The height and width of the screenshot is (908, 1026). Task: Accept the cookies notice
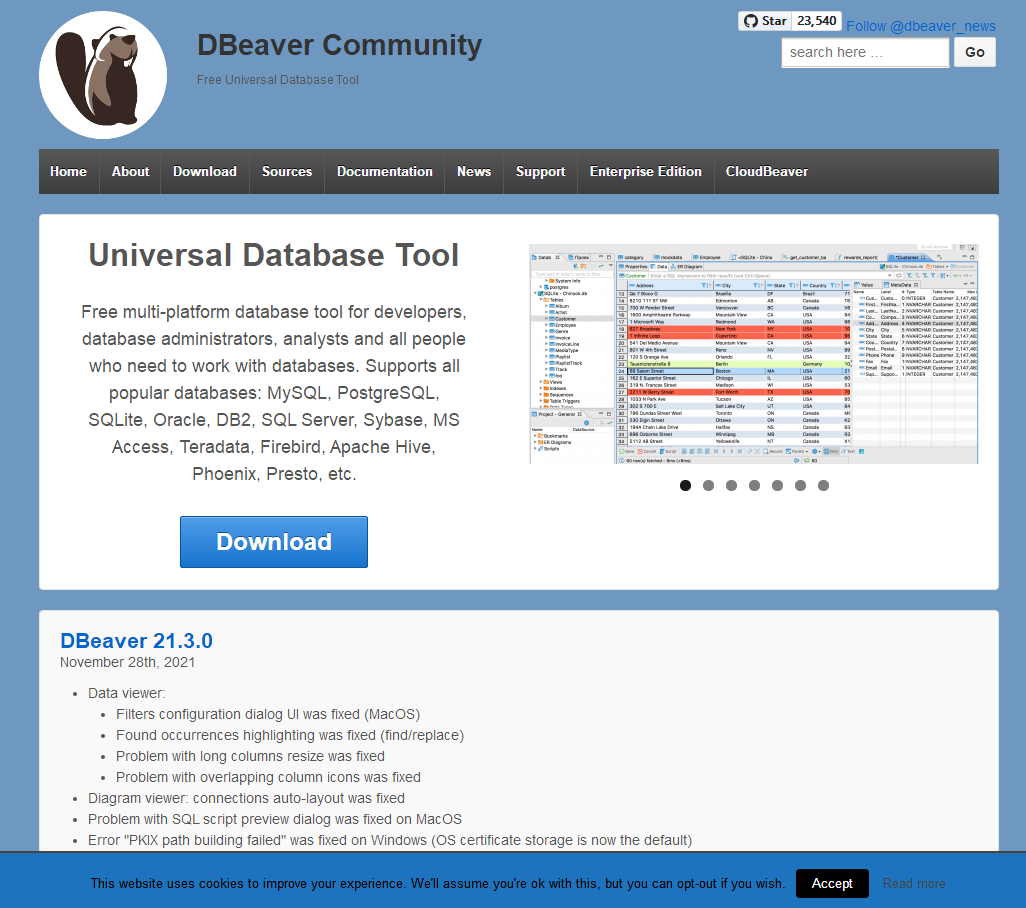832,884
